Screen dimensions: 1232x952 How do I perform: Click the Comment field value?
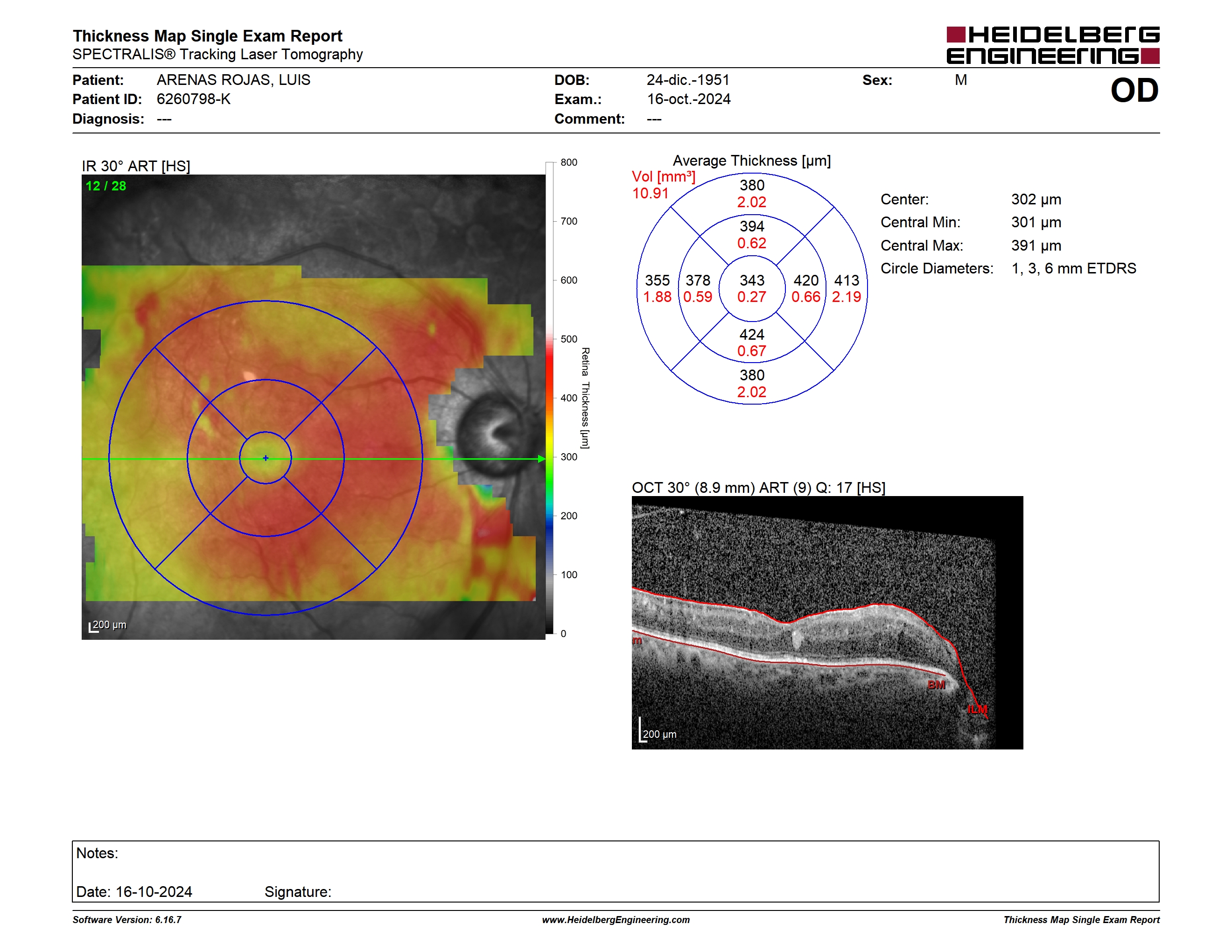click(x=654, y=119)
